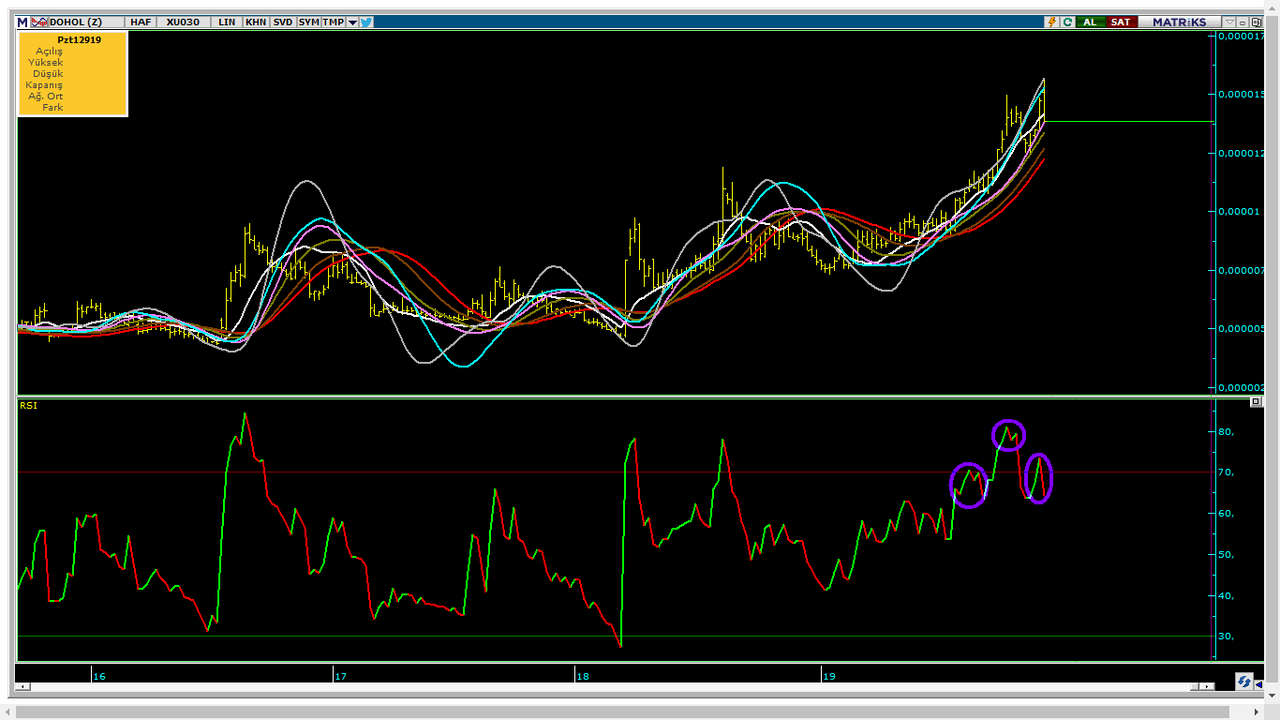Click the price scale value 0,00001 midway

click(1239, 211)
